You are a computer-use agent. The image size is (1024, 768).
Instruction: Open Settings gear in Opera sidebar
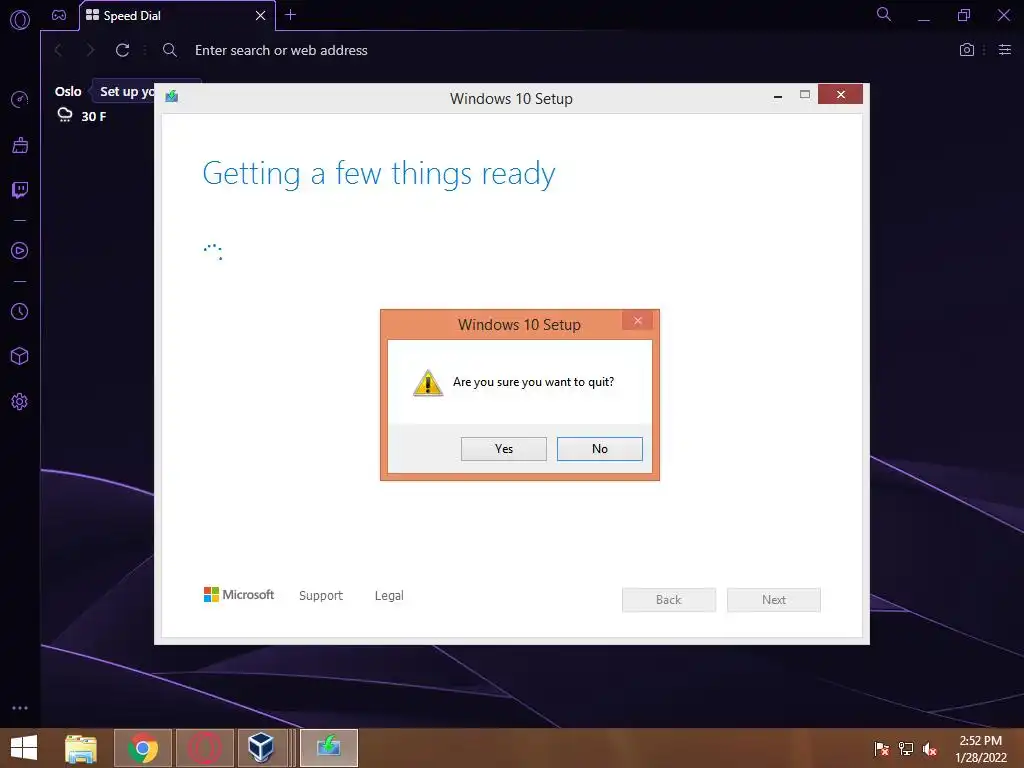click(20, 402)
